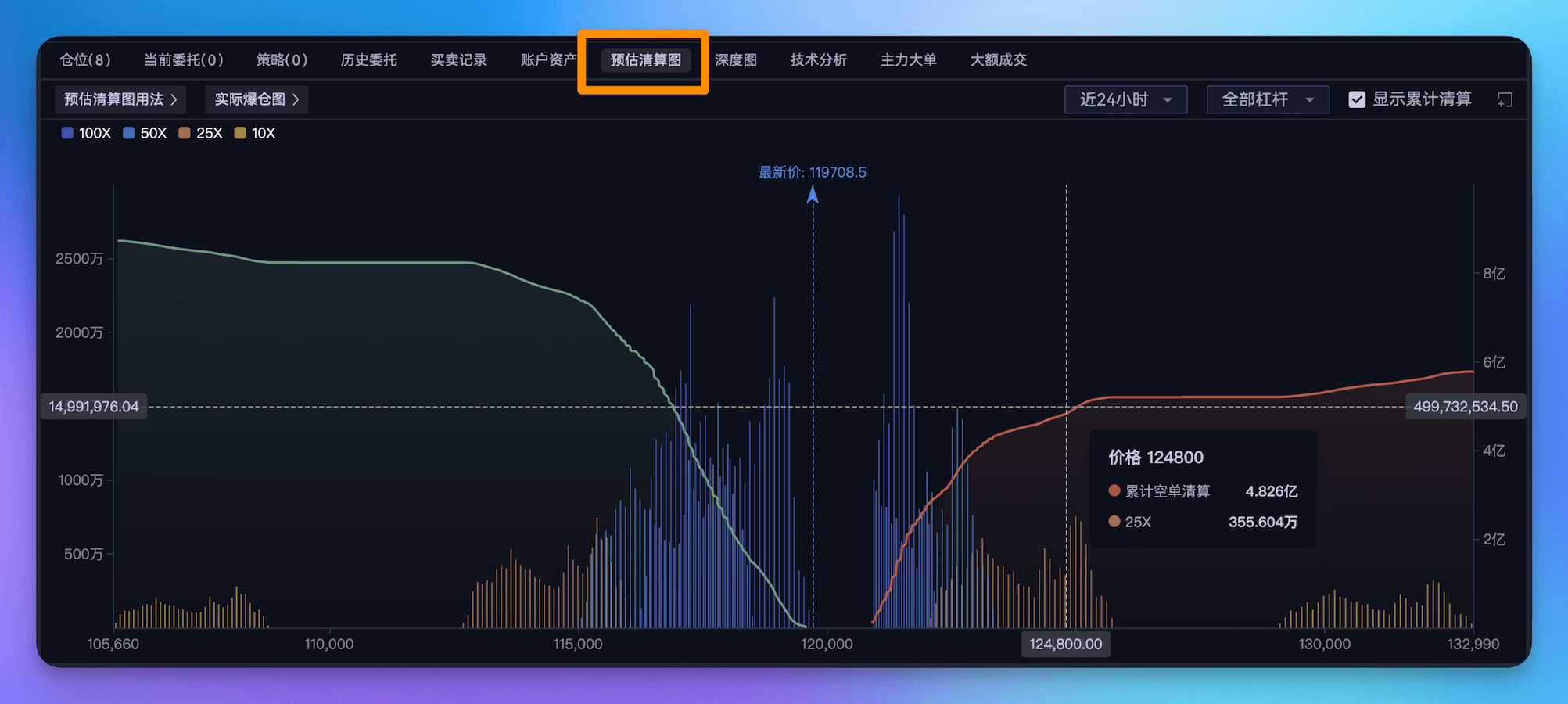This screenshot has height=704, width=1568.
Task: Switch to the 深度图 tab
Action: [736, 60]
